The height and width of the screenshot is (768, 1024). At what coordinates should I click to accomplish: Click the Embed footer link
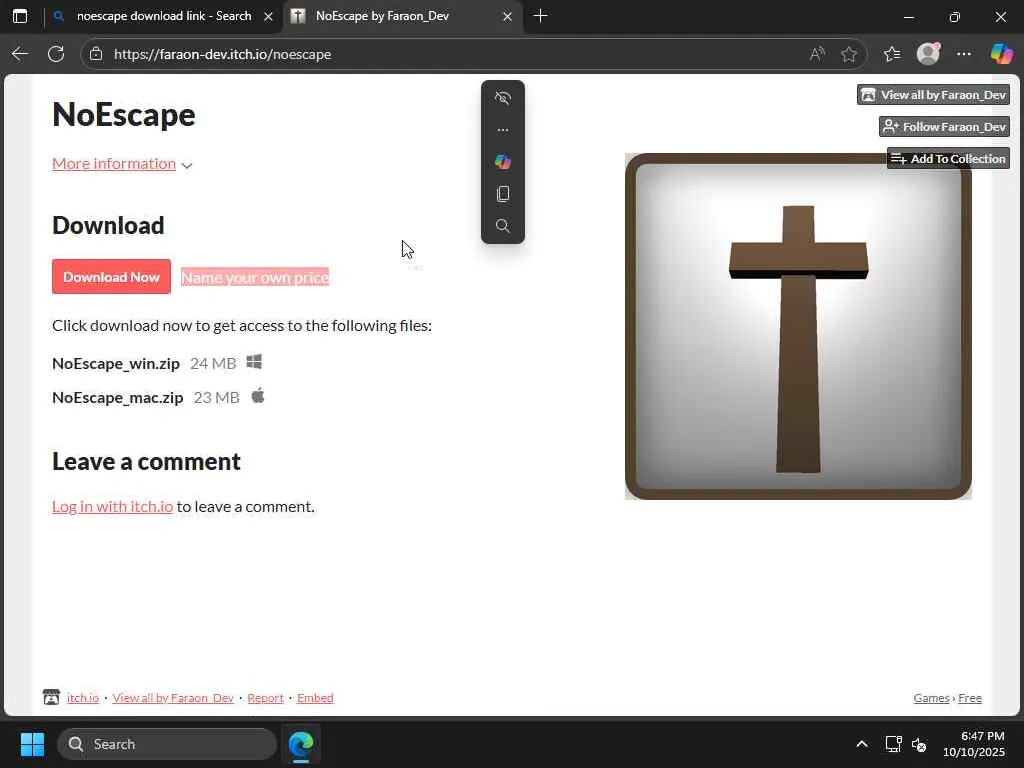315,698
